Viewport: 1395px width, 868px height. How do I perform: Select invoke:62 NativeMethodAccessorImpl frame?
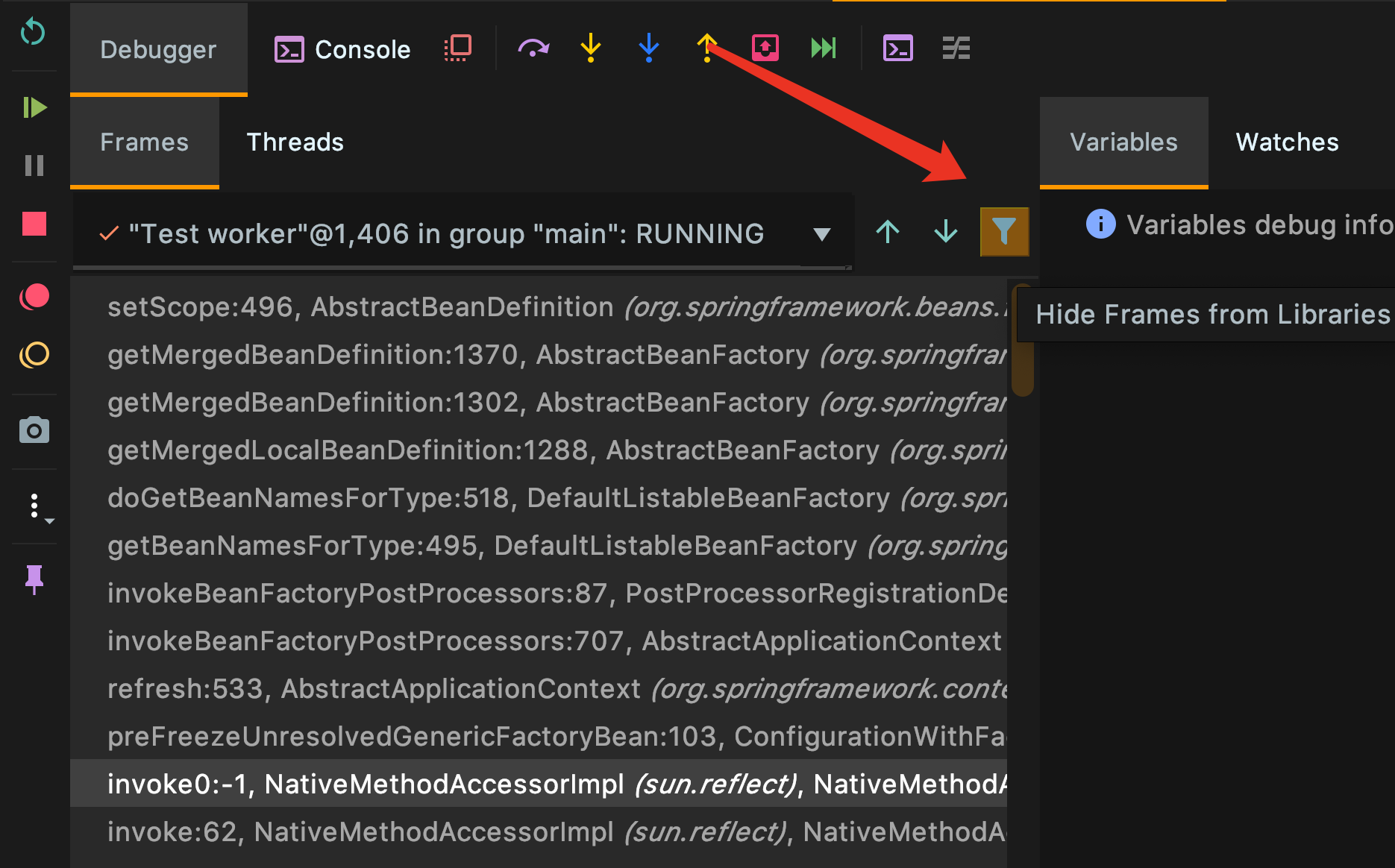tap(539, 832)
